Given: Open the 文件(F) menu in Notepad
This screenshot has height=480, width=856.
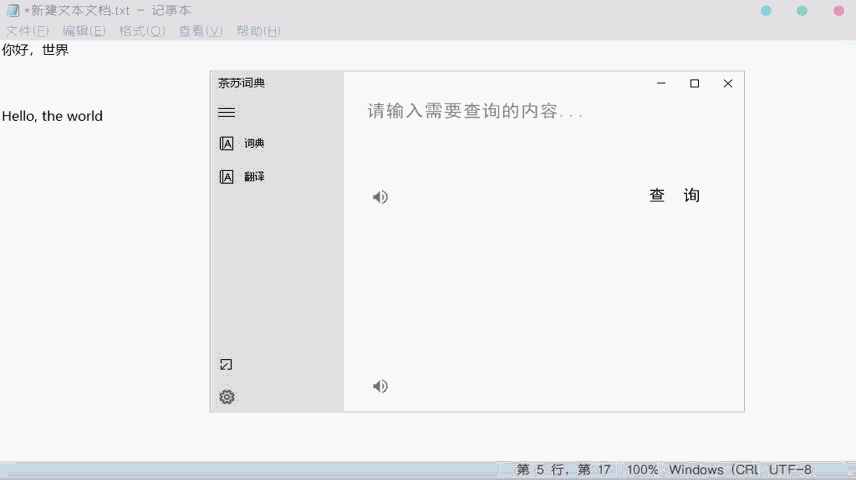Looking at the screenshot, I should coord(27,31).
